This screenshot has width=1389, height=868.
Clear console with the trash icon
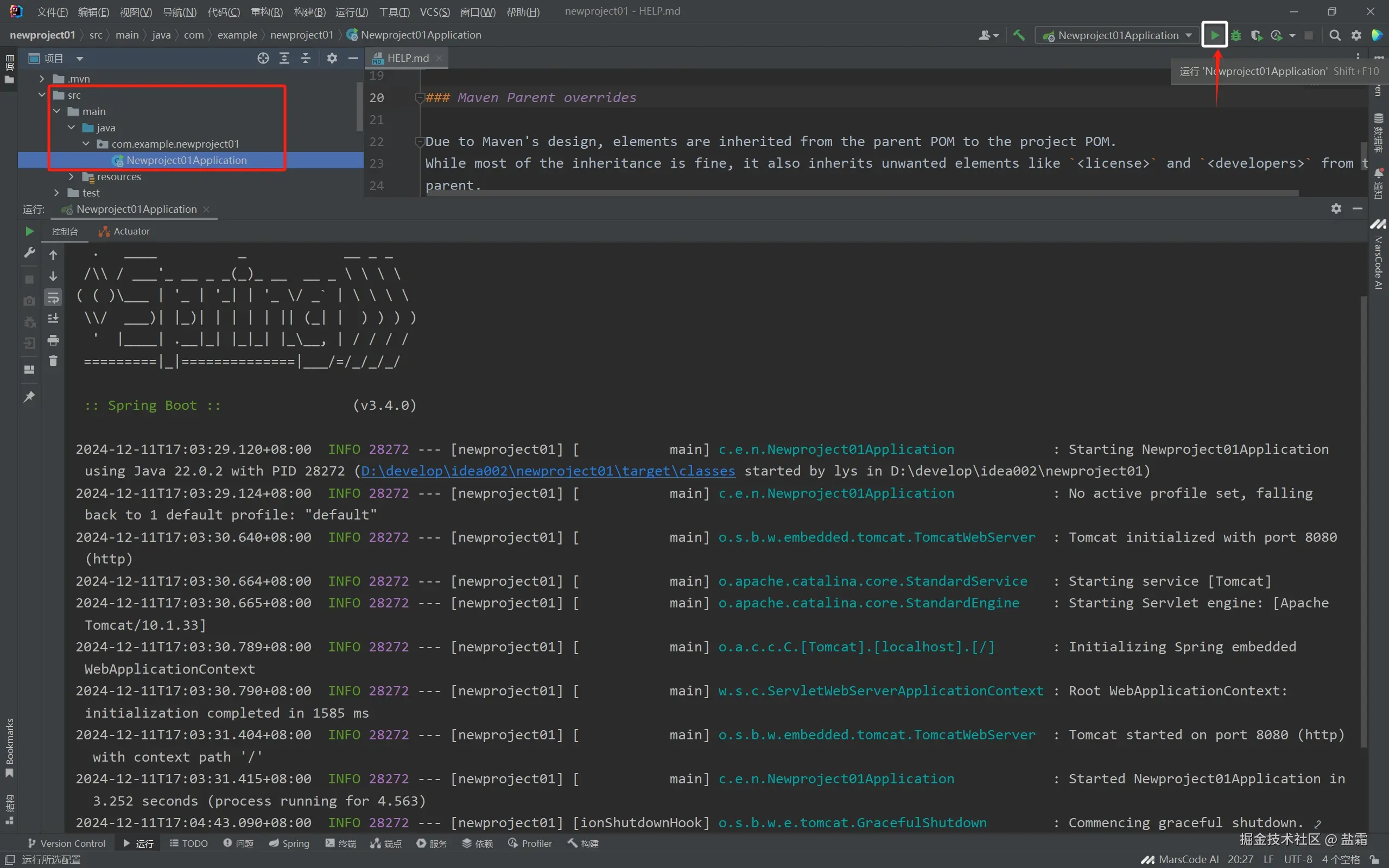(53, 361)
